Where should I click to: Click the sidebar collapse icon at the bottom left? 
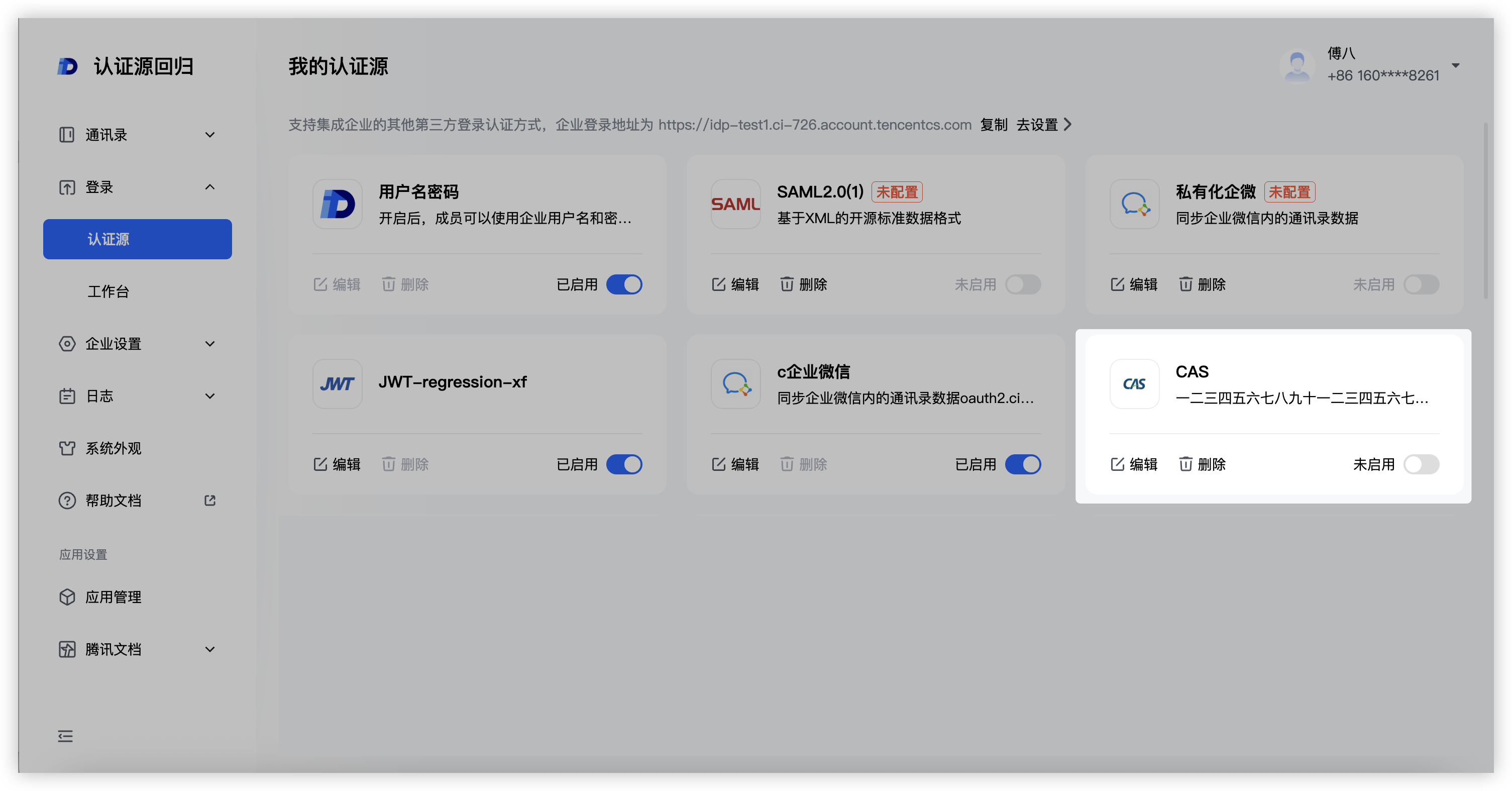pos(65,736)
